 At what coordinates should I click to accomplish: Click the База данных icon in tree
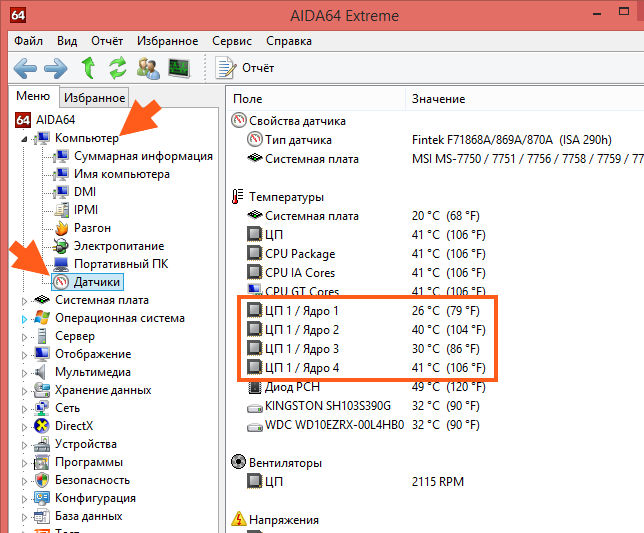click(42, 516)
